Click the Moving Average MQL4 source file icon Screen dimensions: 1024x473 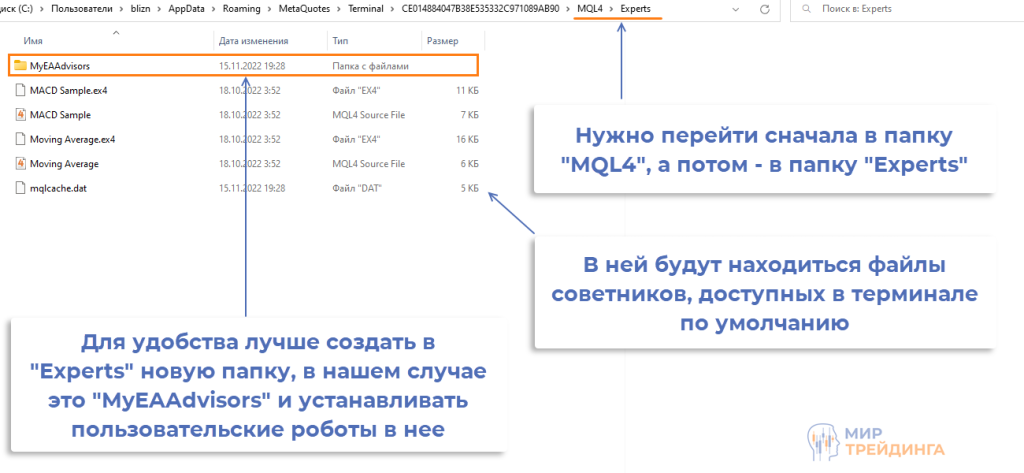(20, 163)
